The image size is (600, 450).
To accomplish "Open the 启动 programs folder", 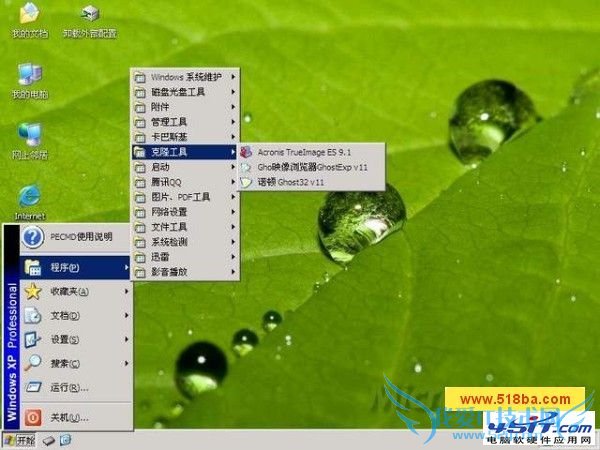I will coord(185,167).
